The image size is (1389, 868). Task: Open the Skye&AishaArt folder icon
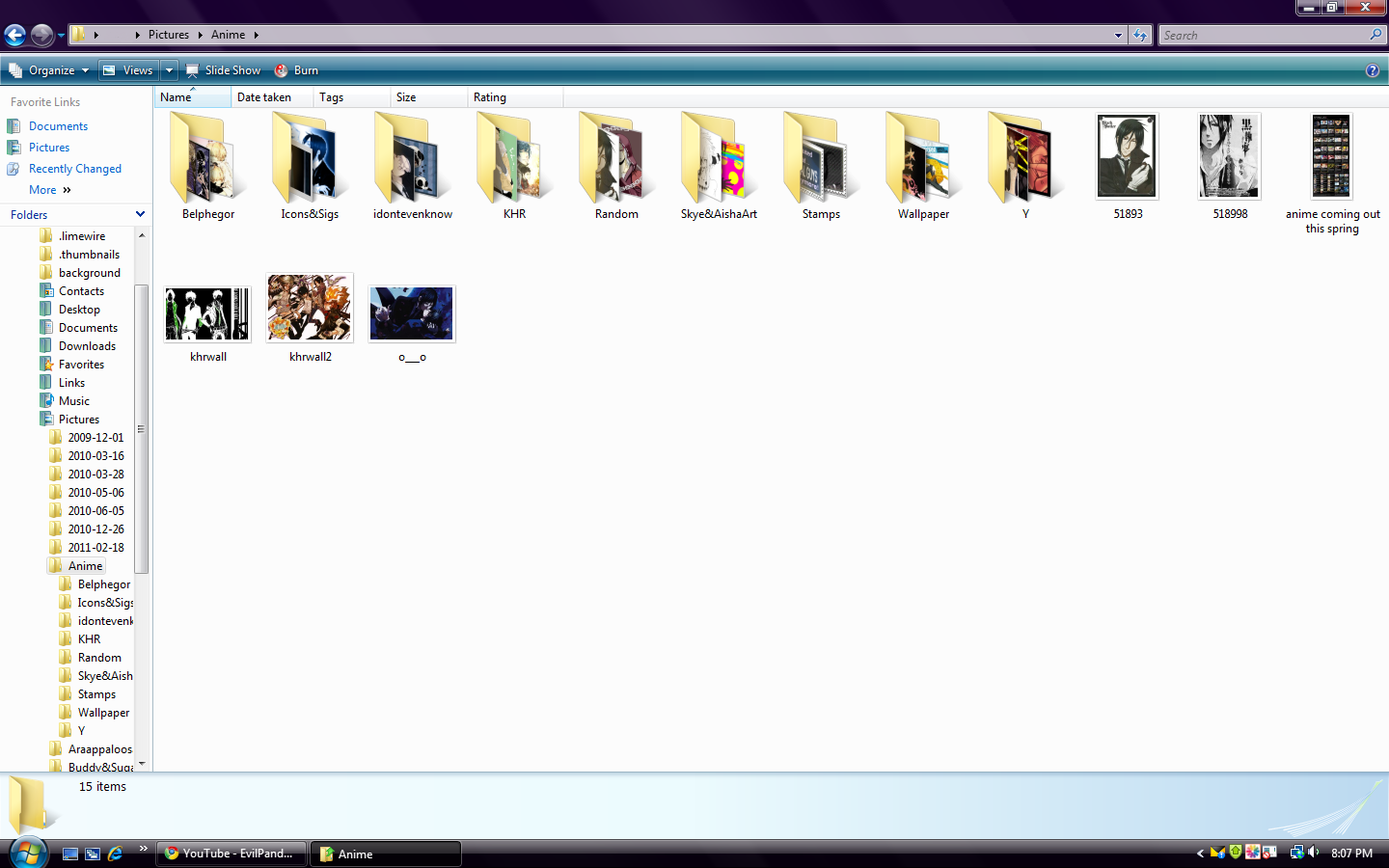[719, 156]
